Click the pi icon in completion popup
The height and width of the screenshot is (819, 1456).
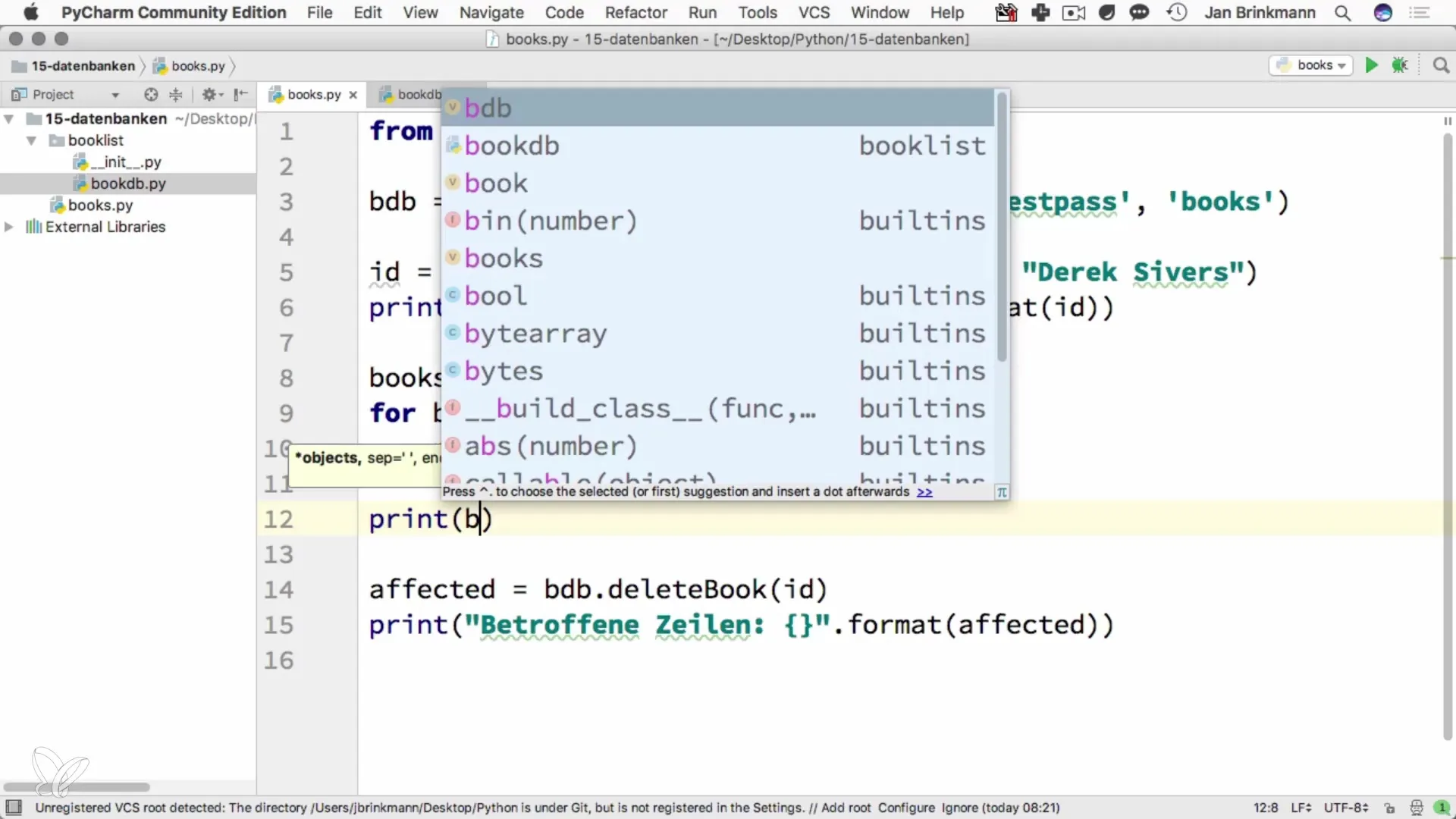(1002, 492)
